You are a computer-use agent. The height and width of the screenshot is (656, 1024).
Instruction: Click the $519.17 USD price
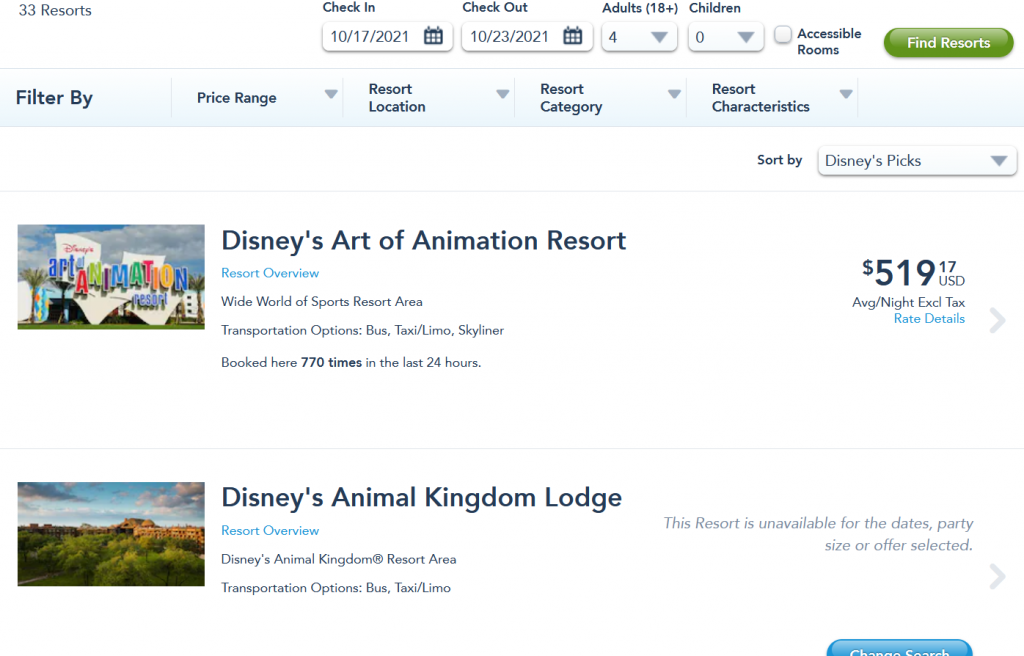[x=913, y=272]
